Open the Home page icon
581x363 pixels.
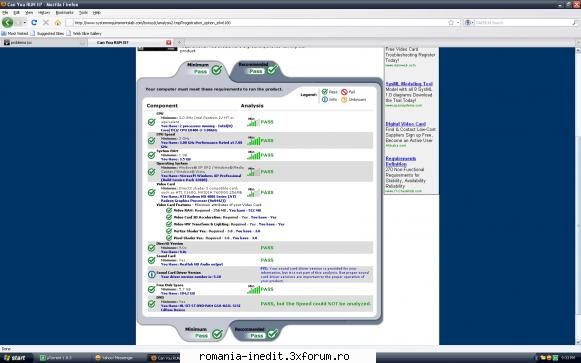pos(58,23)
